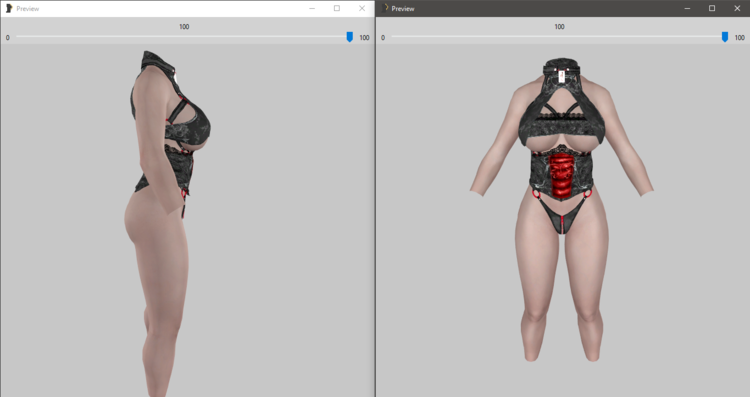Viewport: 750px width, 397px height.
Task: Click the slider track in the left Preview window
Action: click(184, 37)
